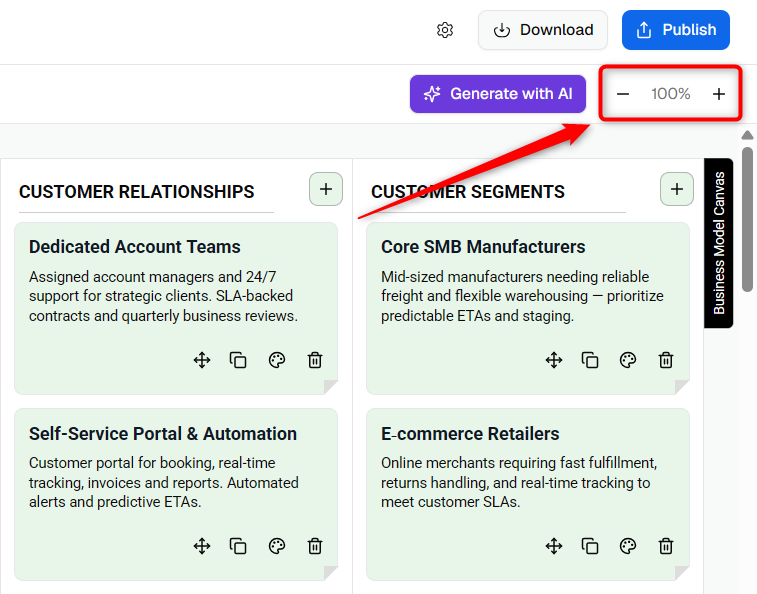Move the Dedicated Account Teams card
757x594 pixels.
click(202, 360)
